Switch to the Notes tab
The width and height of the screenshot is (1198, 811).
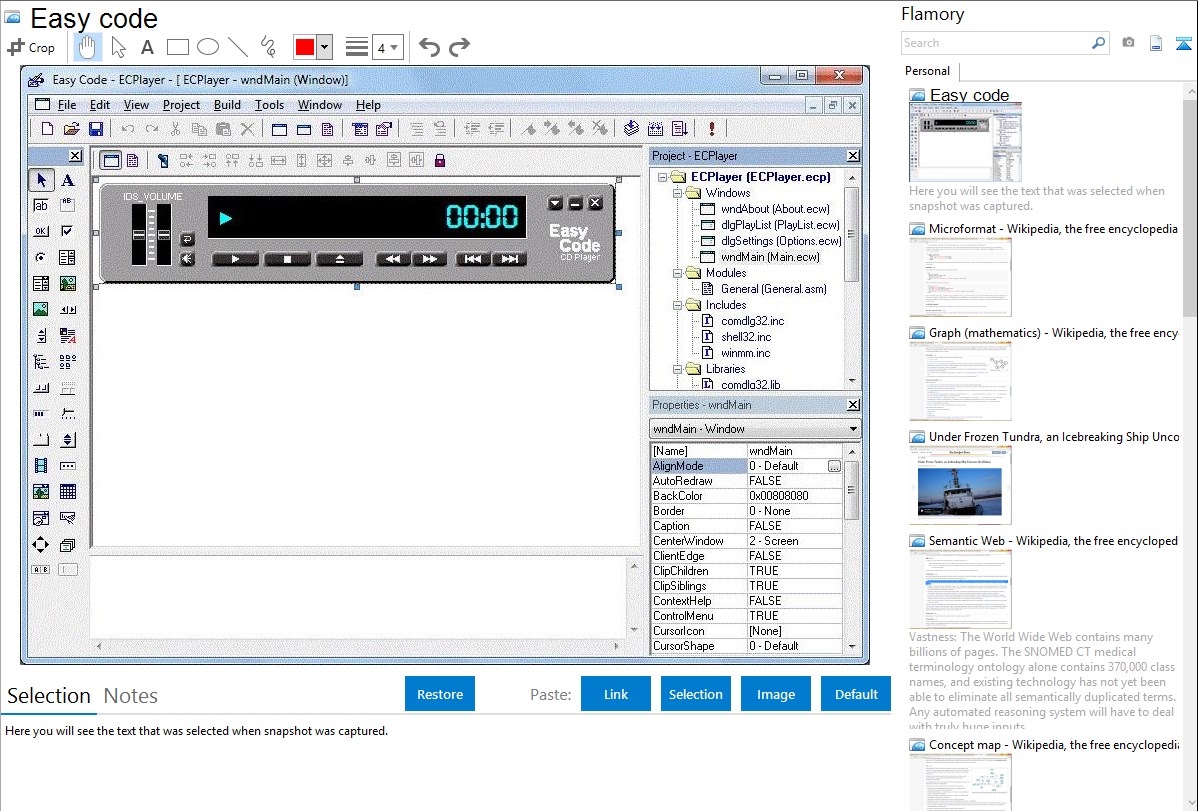tap(131, 696)
